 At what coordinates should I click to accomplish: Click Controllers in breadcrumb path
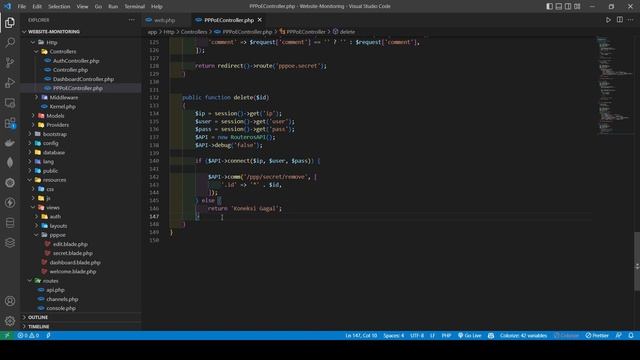pyautogui.click(x=194, y=32)
